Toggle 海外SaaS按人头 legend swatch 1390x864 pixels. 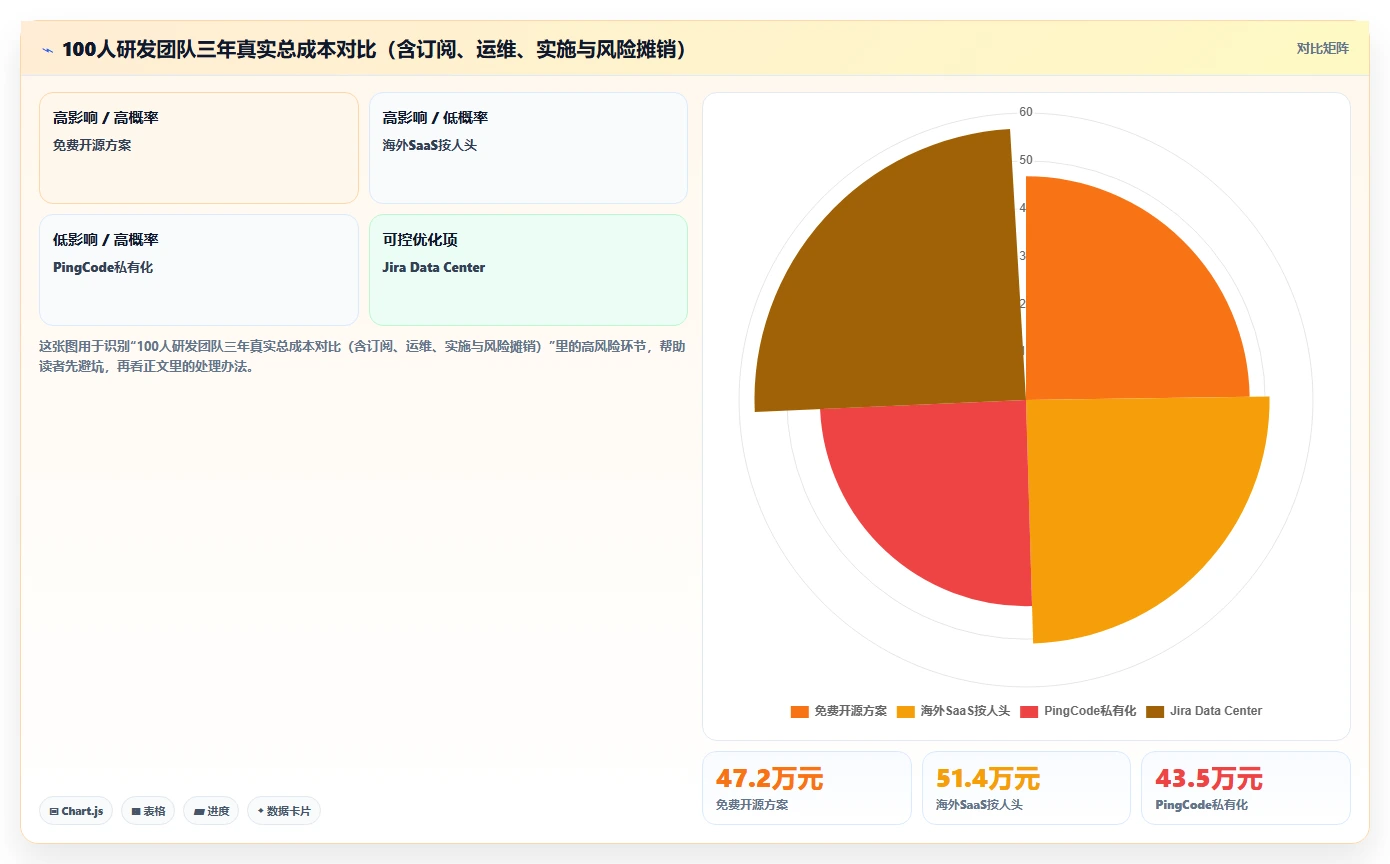[x=906, y=711]
